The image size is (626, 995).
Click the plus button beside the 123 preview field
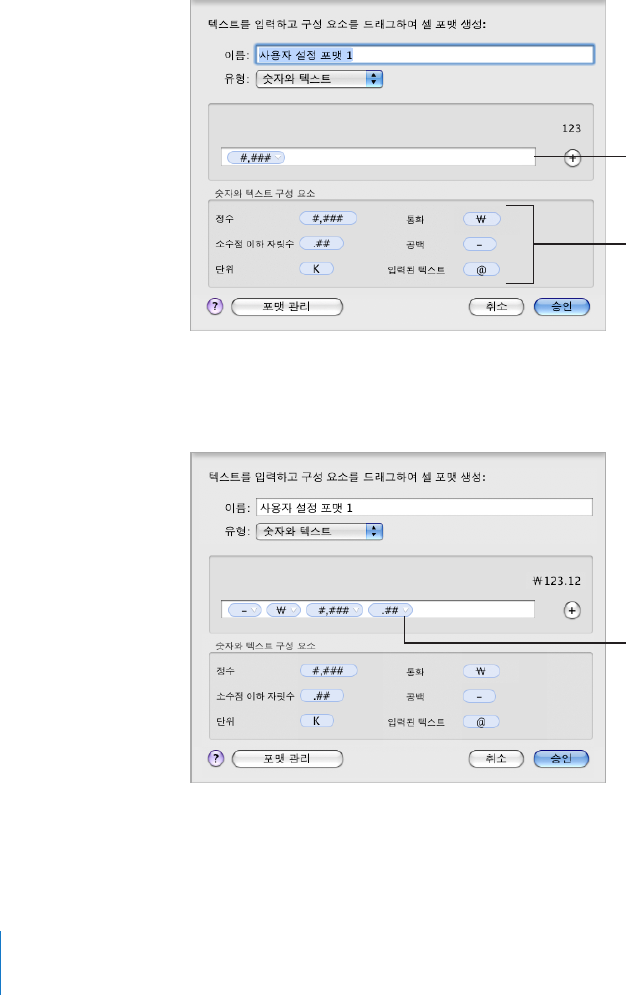[572, 158]
